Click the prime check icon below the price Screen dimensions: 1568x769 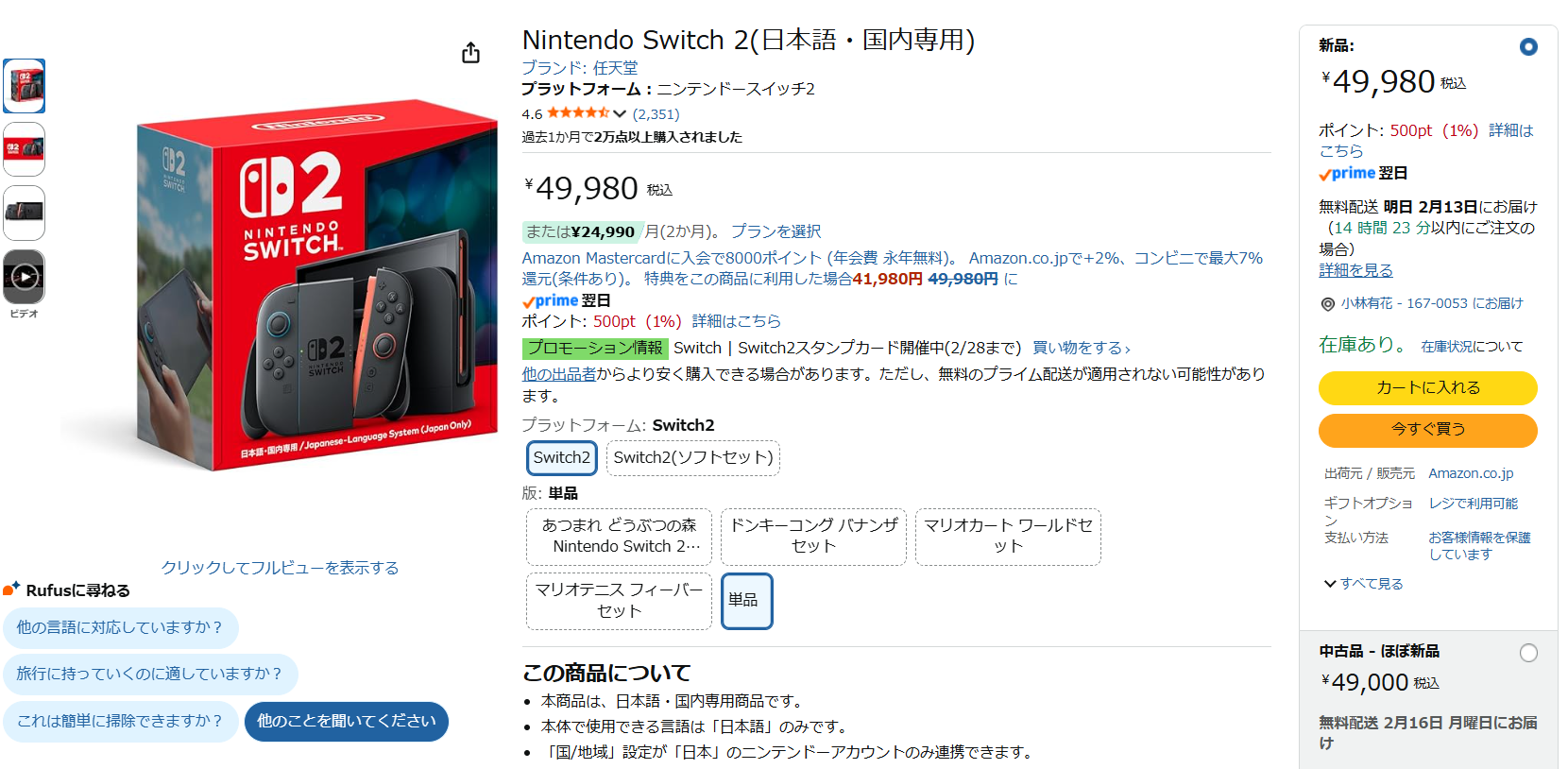pyautogui.click(x=528, y=300)
